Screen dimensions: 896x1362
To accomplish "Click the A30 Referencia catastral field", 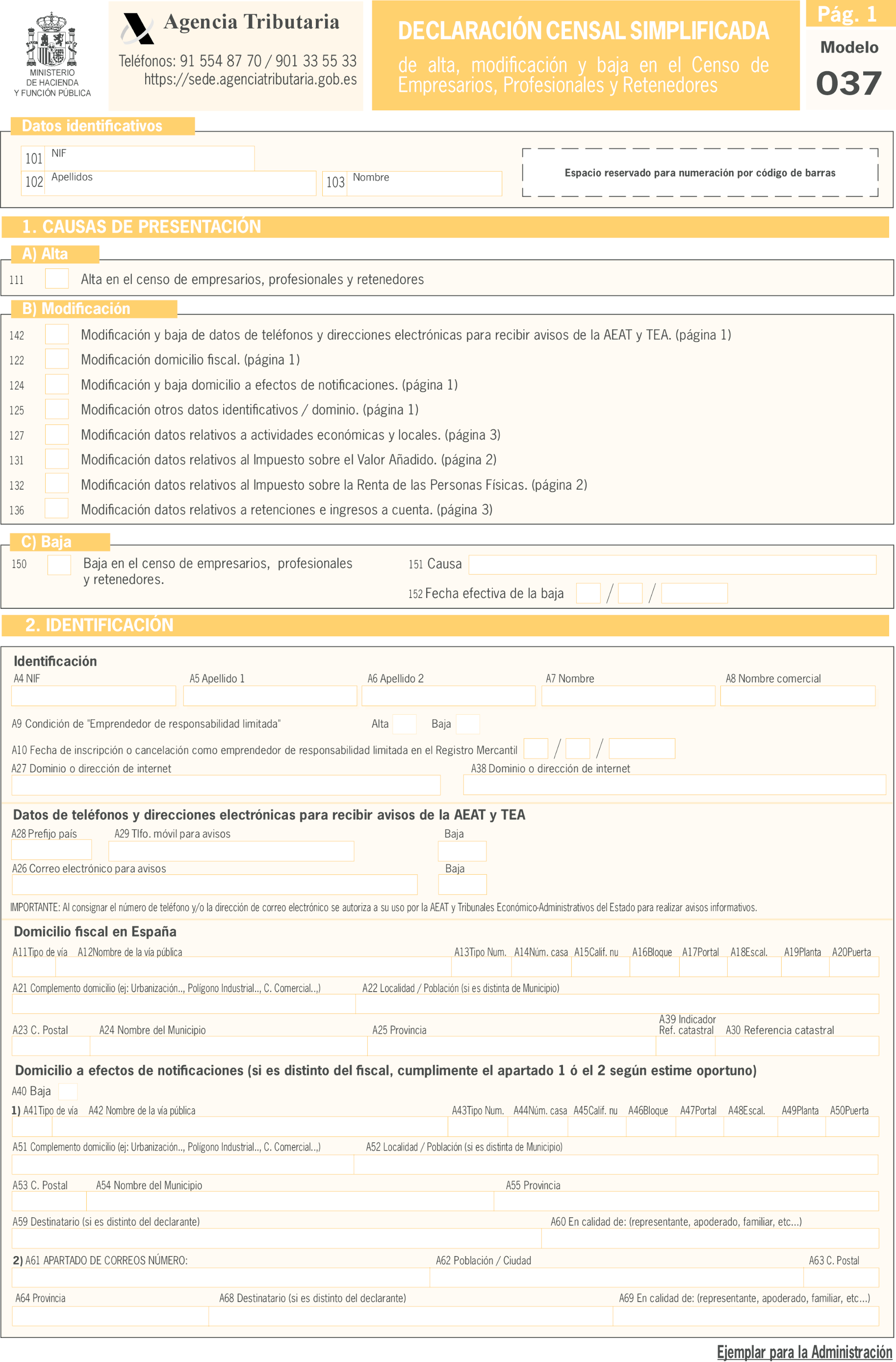I will (797, 1046).
